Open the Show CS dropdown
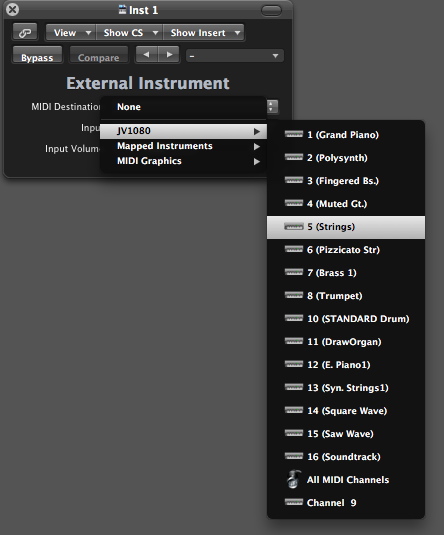 click(130, 33)
